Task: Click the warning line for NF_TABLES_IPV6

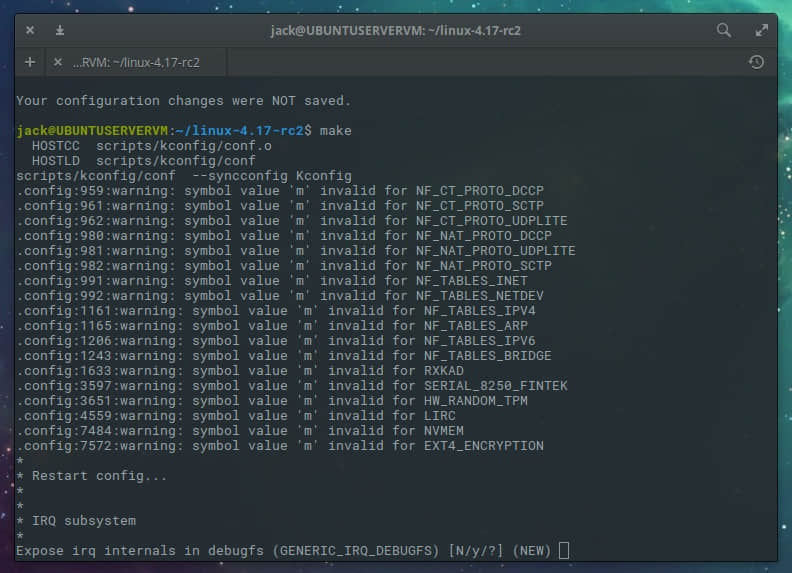Action: 276,341
